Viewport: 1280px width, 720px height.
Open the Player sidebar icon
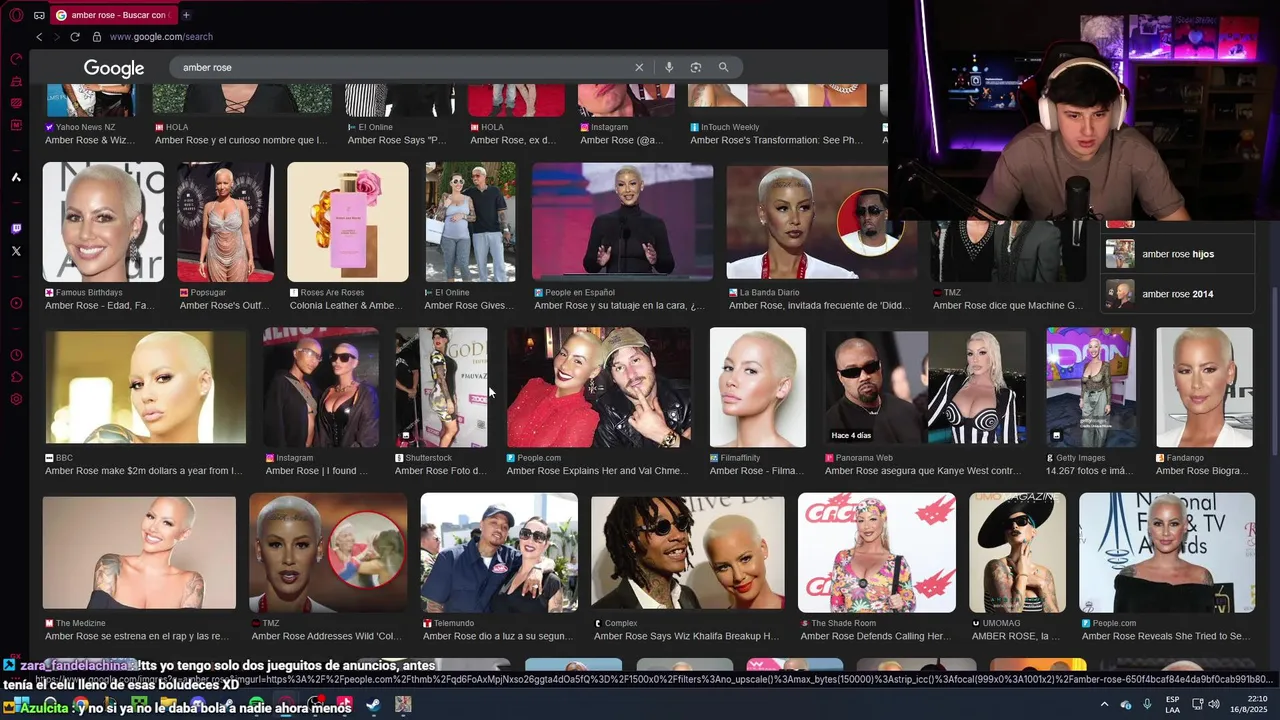[x=16, y=303]
